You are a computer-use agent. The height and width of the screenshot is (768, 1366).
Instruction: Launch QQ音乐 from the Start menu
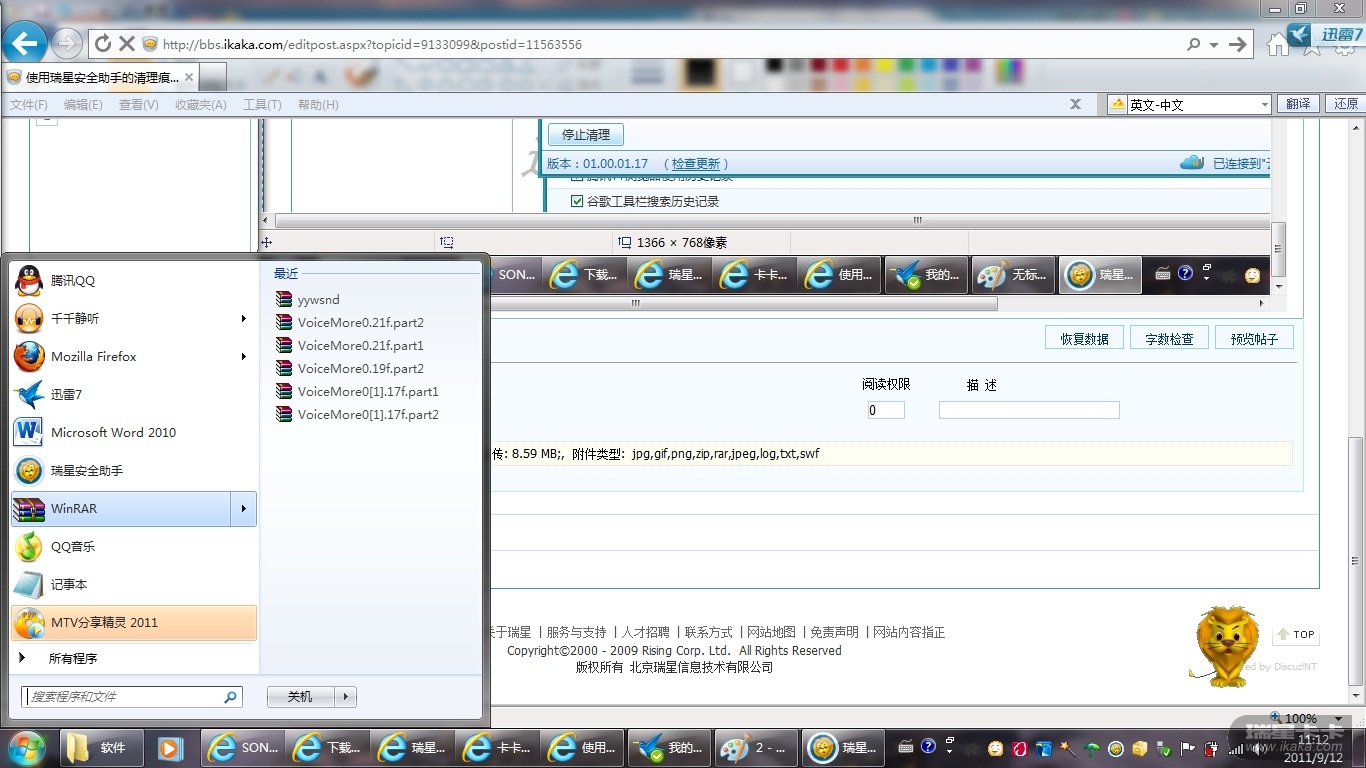(134, 547)
